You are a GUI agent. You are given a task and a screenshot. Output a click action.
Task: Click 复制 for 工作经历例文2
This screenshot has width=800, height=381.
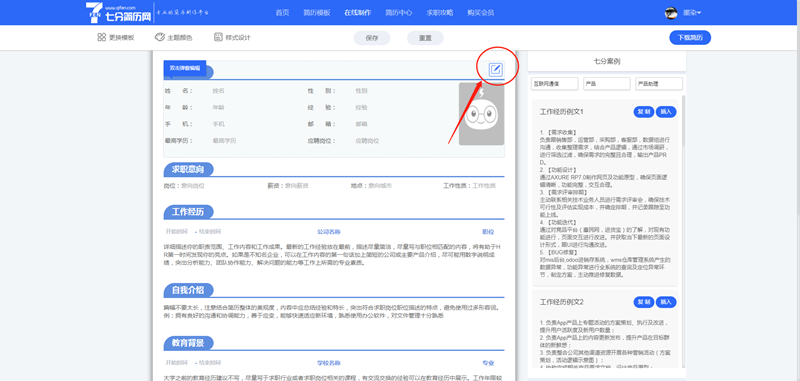click(643, 302)
